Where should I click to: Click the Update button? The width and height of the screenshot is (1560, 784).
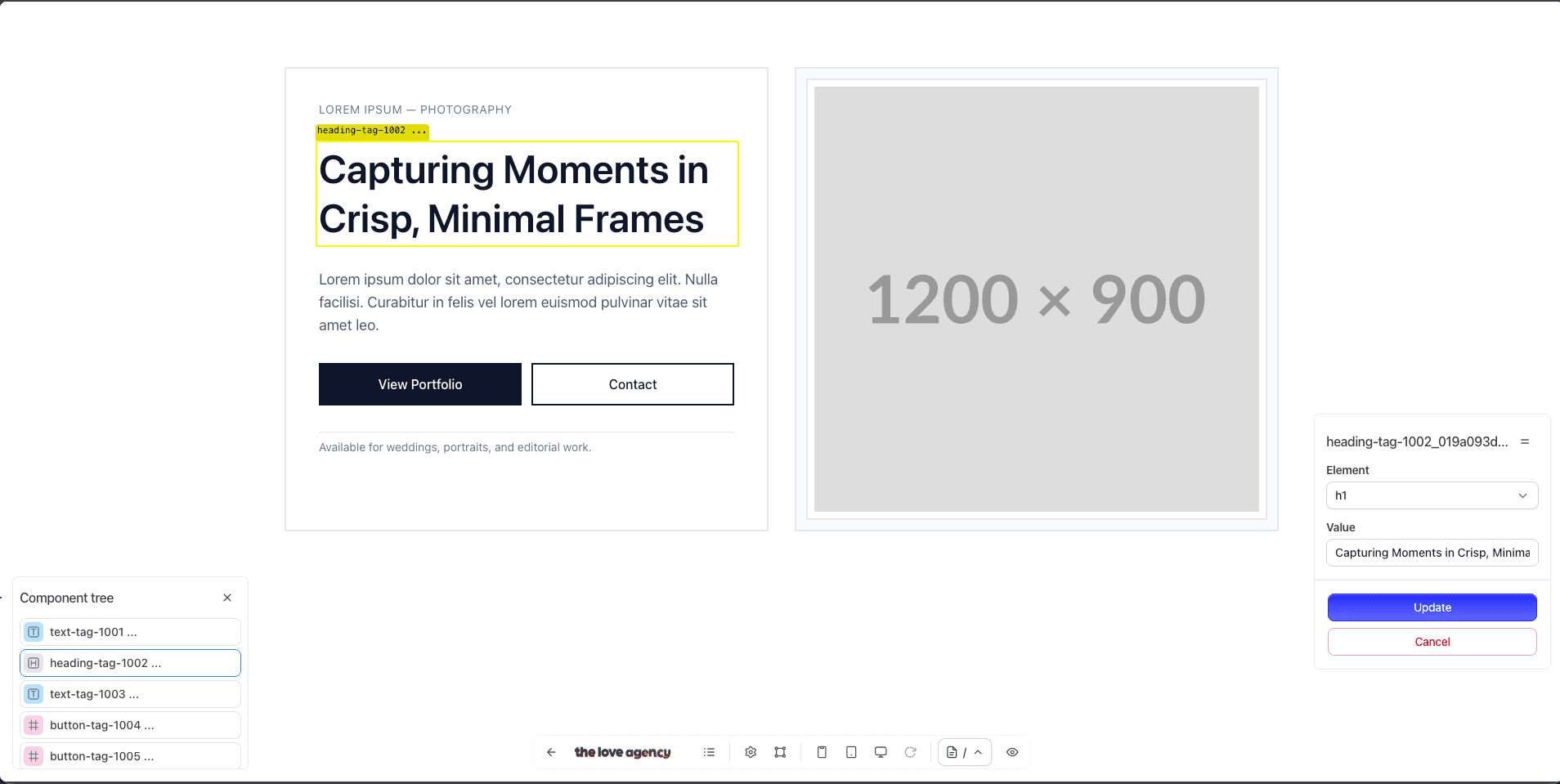click(1432, 607)
